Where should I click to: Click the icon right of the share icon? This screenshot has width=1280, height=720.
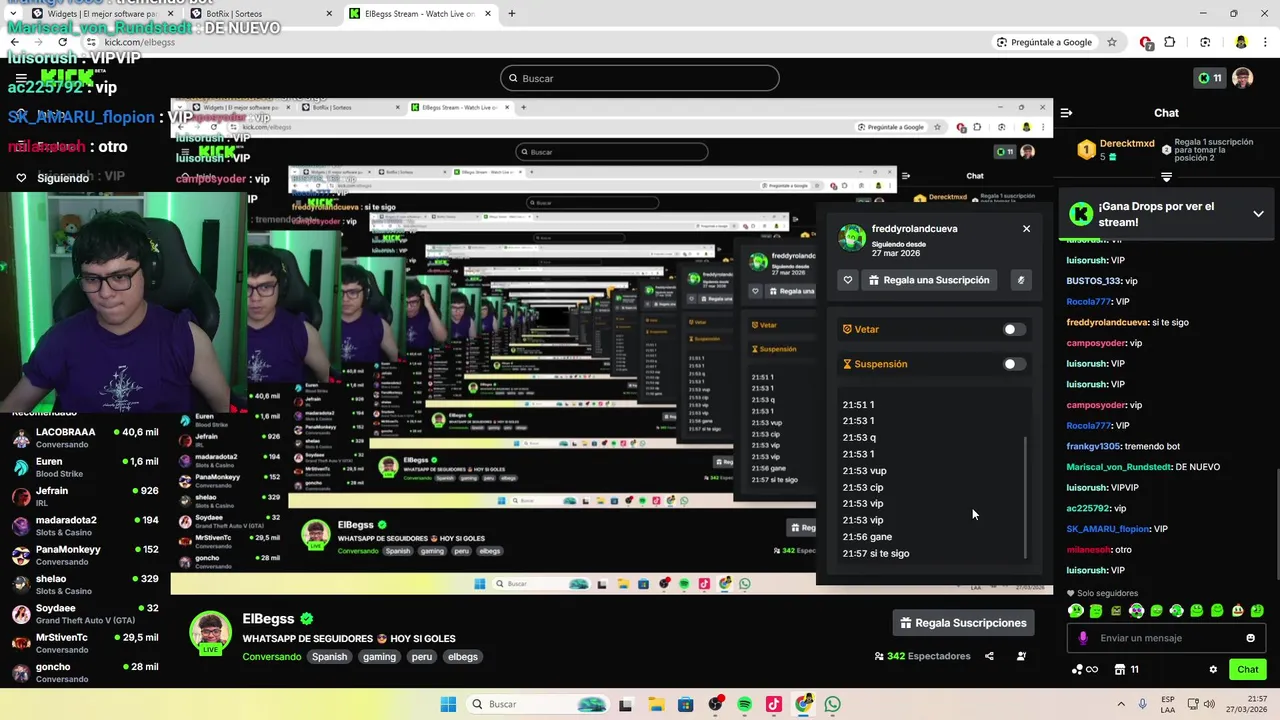1021,656
